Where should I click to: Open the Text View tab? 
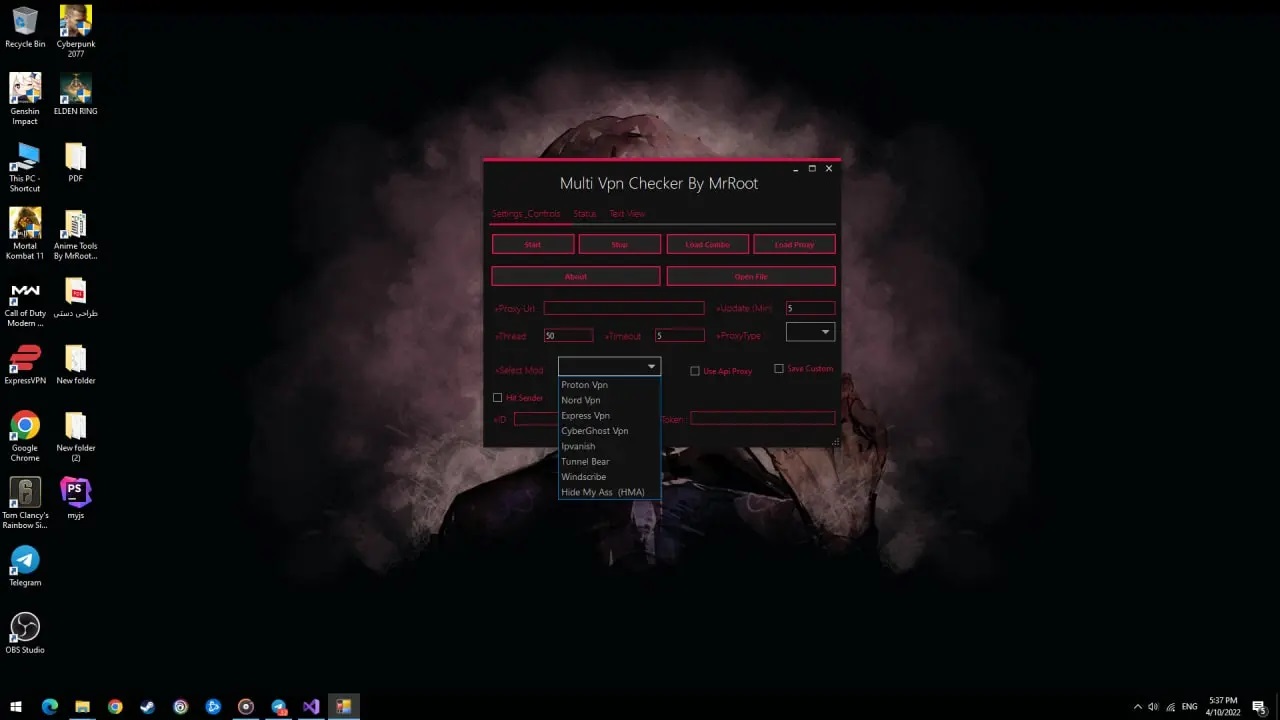(628, 214)
